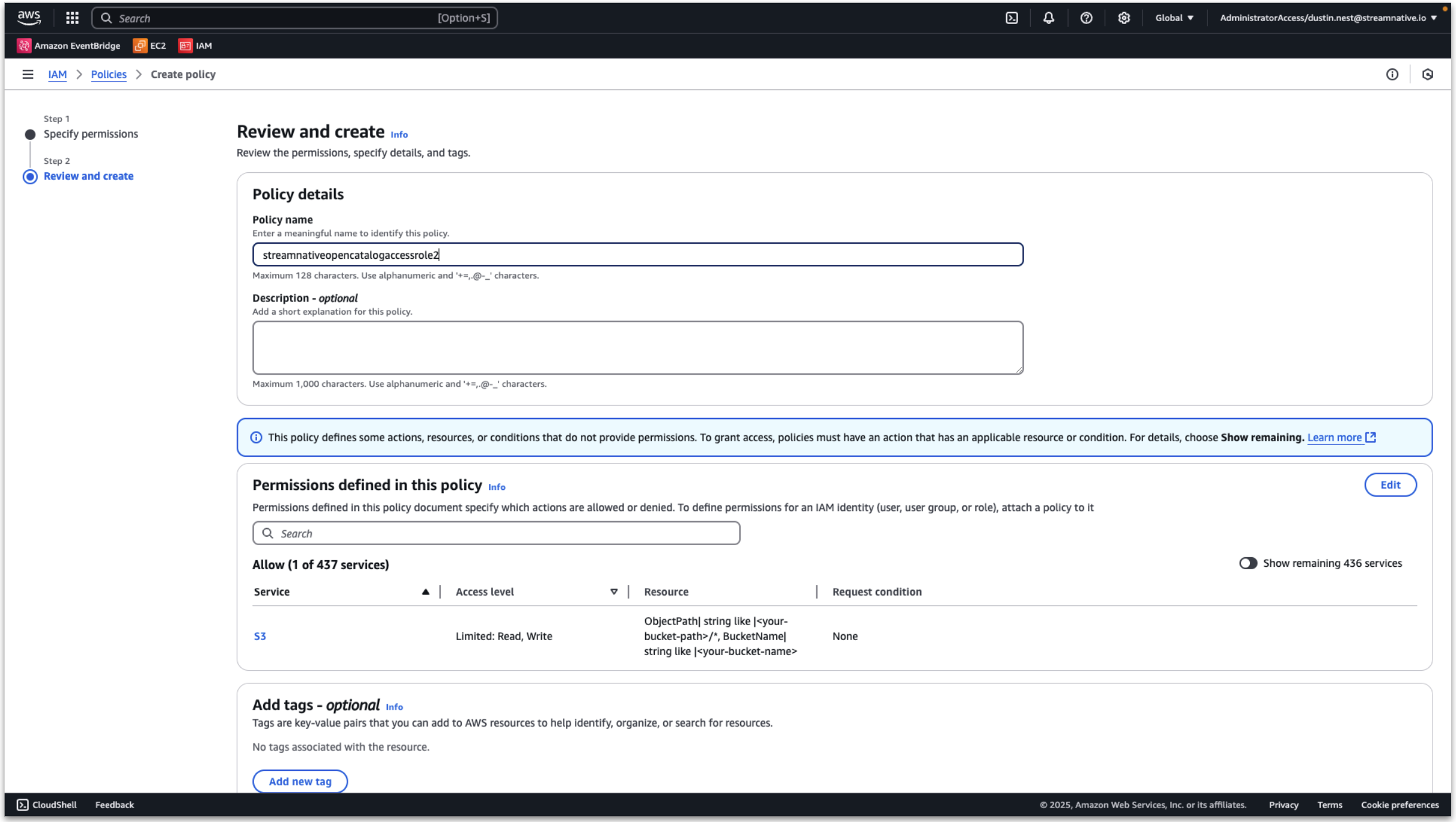Image resolution: width=1456 pixels, height=822 pixels.
Task: Click the Add new tag button
Action: click(300, 781)
